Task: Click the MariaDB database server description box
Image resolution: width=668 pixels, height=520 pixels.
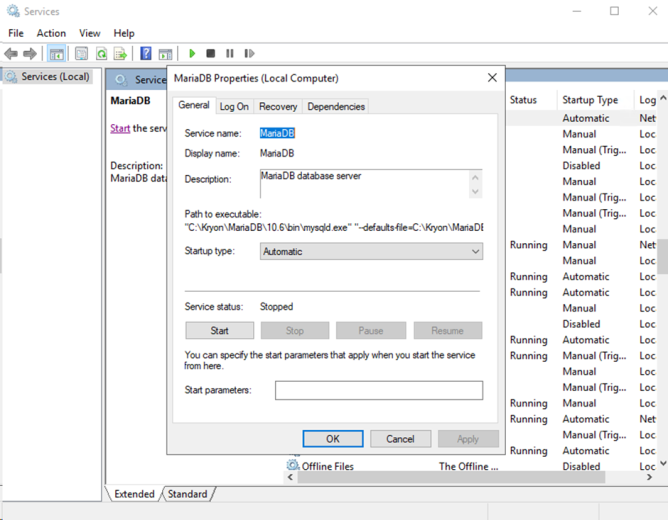Action: point(366,184)
